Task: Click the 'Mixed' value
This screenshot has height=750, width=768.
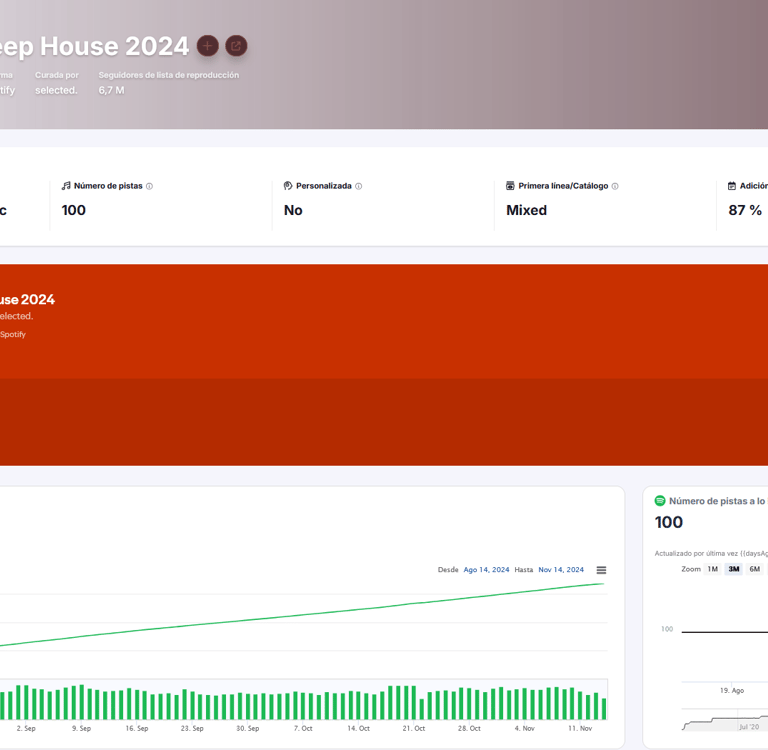Action: pos(527,210)
